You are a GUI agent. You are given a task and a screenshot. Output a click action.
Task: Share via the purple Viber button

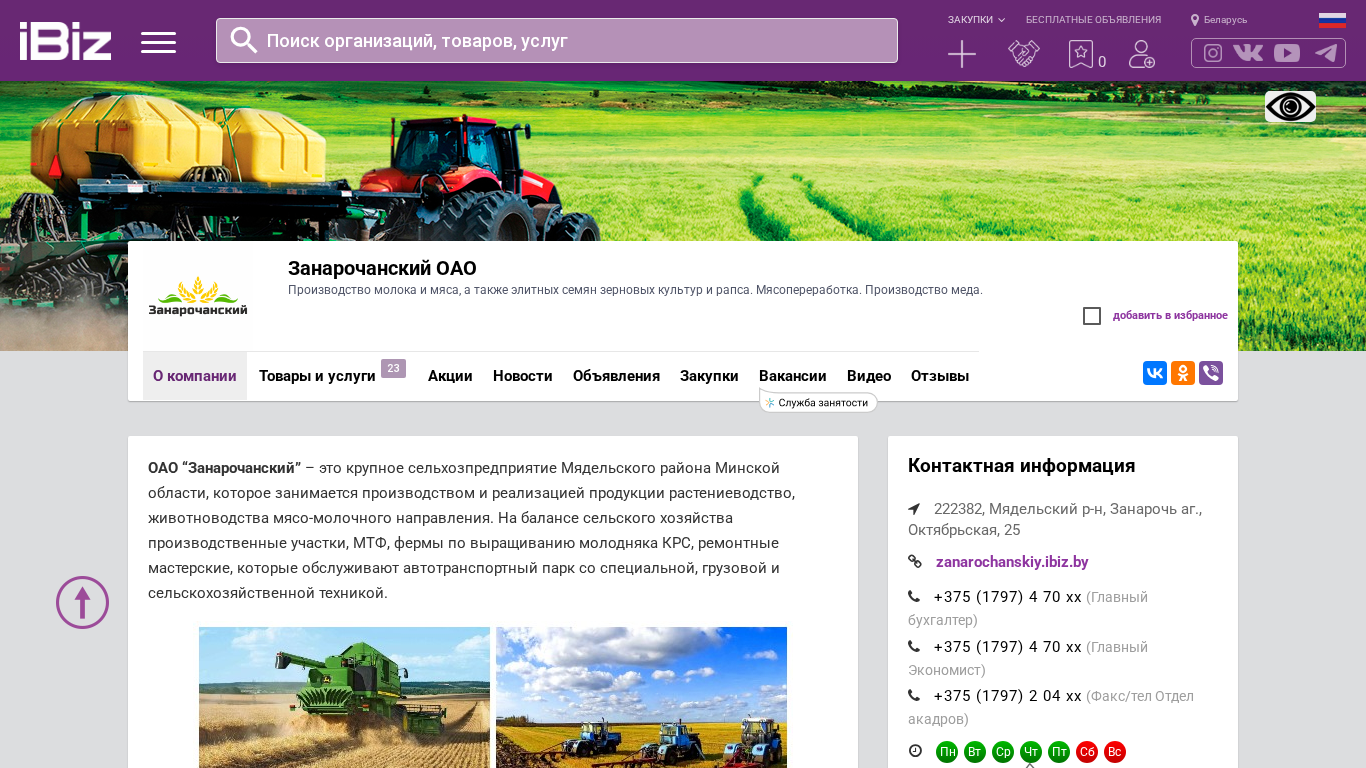tap(1211, 373)
